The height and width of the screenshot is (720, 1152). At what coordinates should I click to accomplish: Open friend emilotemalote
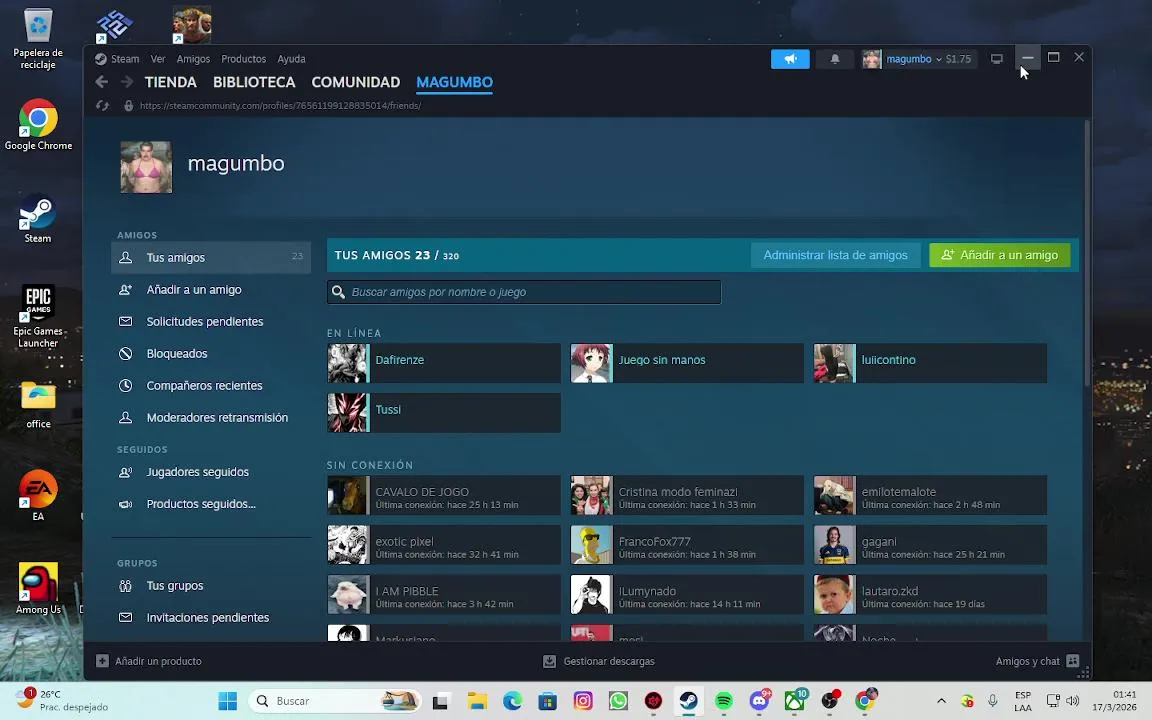coord(930,495)
